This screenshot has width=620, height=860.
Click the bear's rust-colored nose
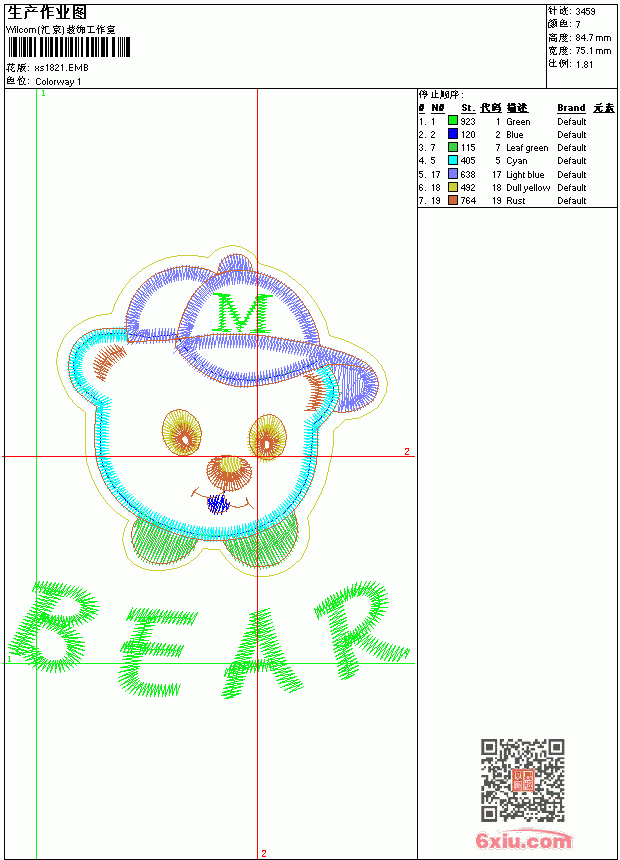point(230,472)
